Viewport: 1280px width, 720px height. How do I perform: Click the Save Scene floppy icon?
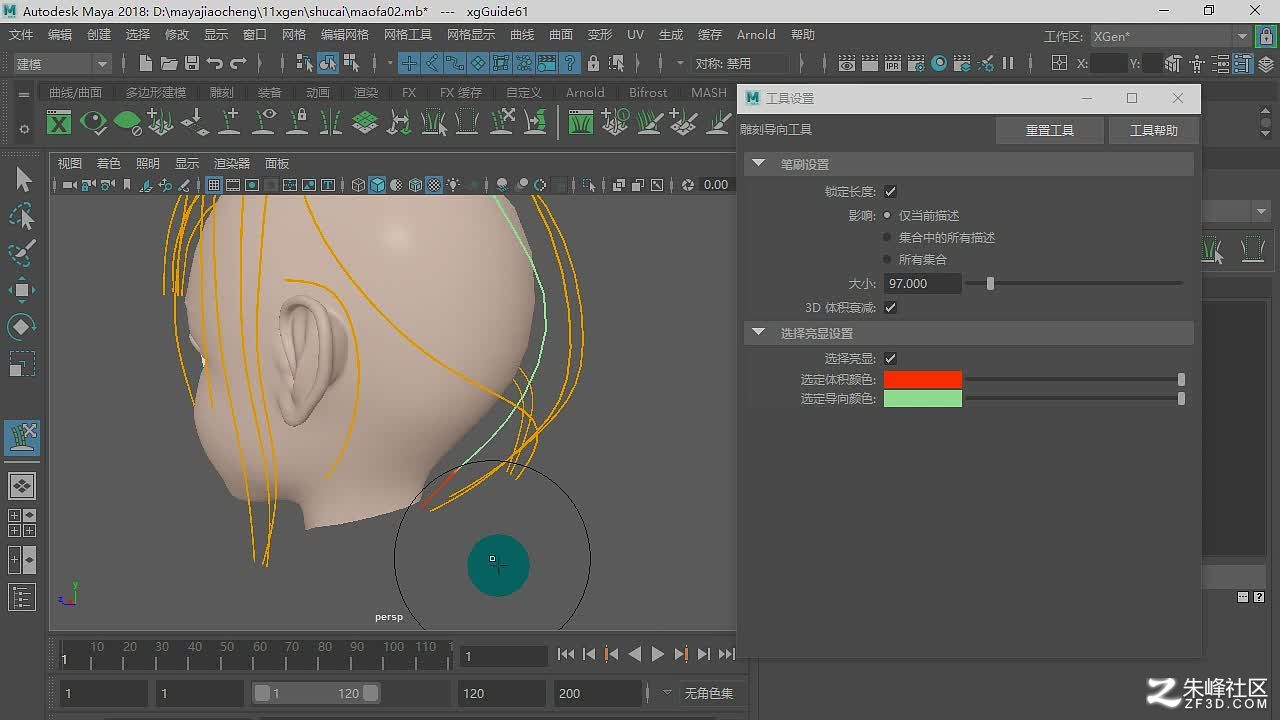192,63
